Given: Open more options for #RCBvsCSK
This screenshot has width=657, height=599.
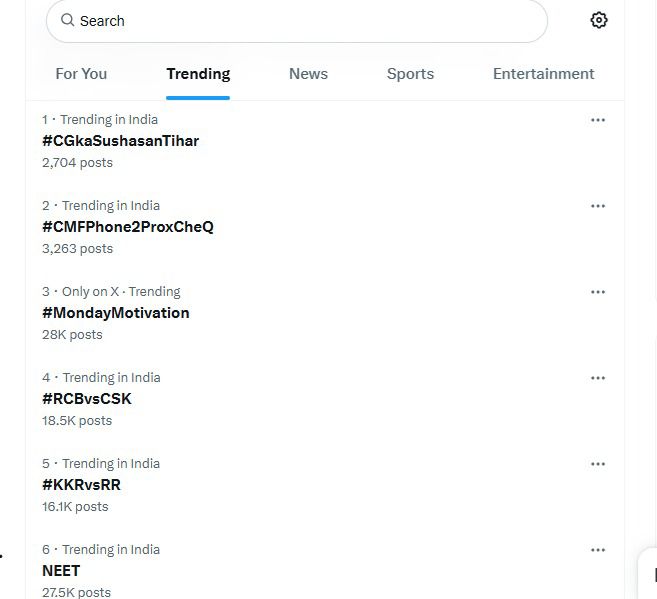Looking at the screenshot, I should click(598, 378).
